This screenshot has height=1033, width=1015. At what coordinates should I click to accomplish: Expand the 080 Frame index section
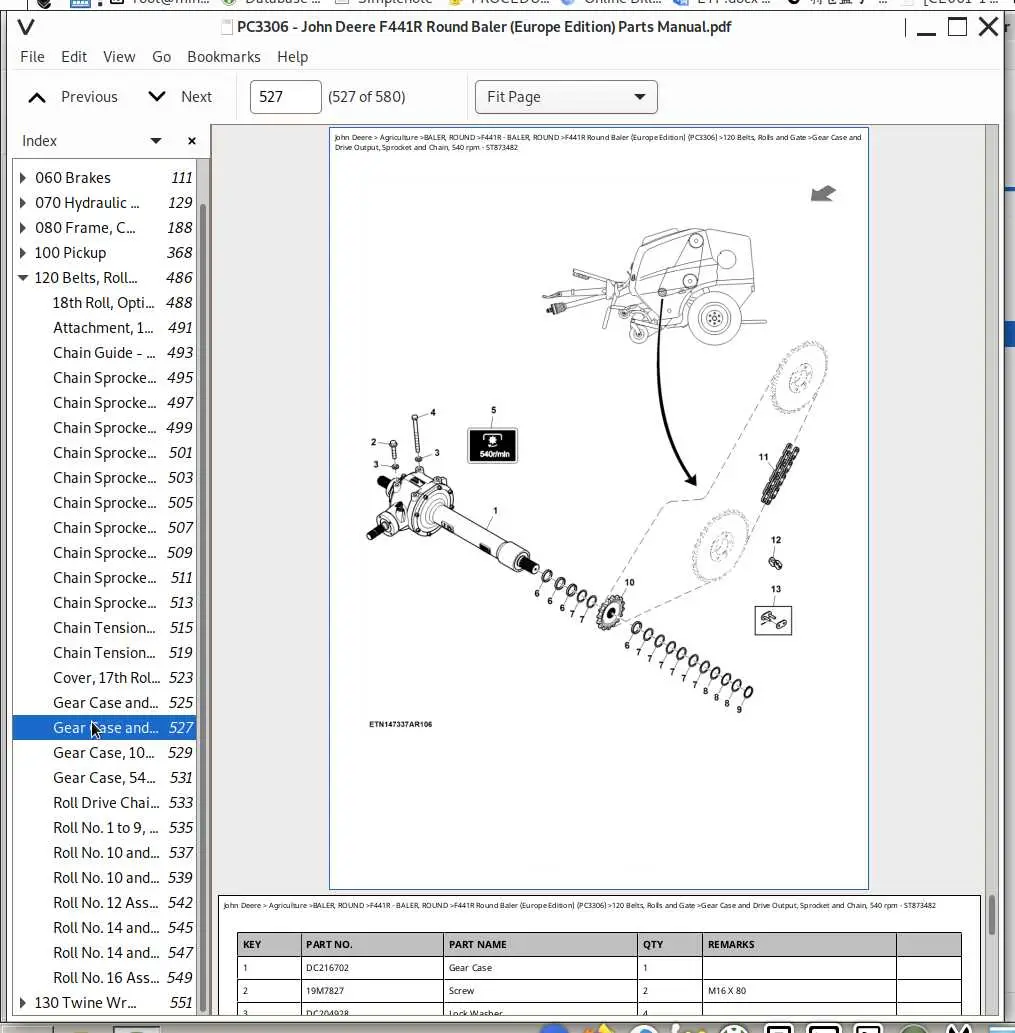[x=22, y=228]
